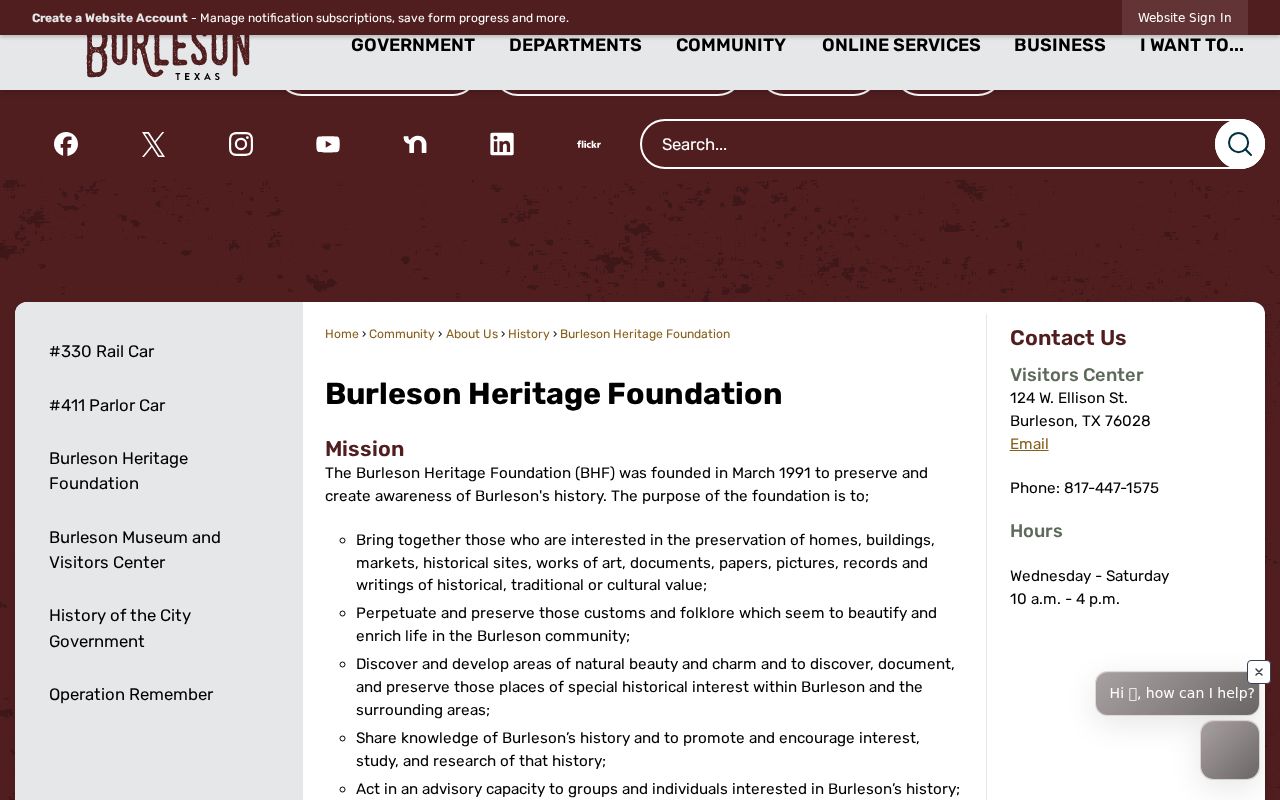The width and height of the screenshot is (1280, 800).
Task: Open Burleson Museum and Visitors Center link
Action: click(x=135, y=550)
